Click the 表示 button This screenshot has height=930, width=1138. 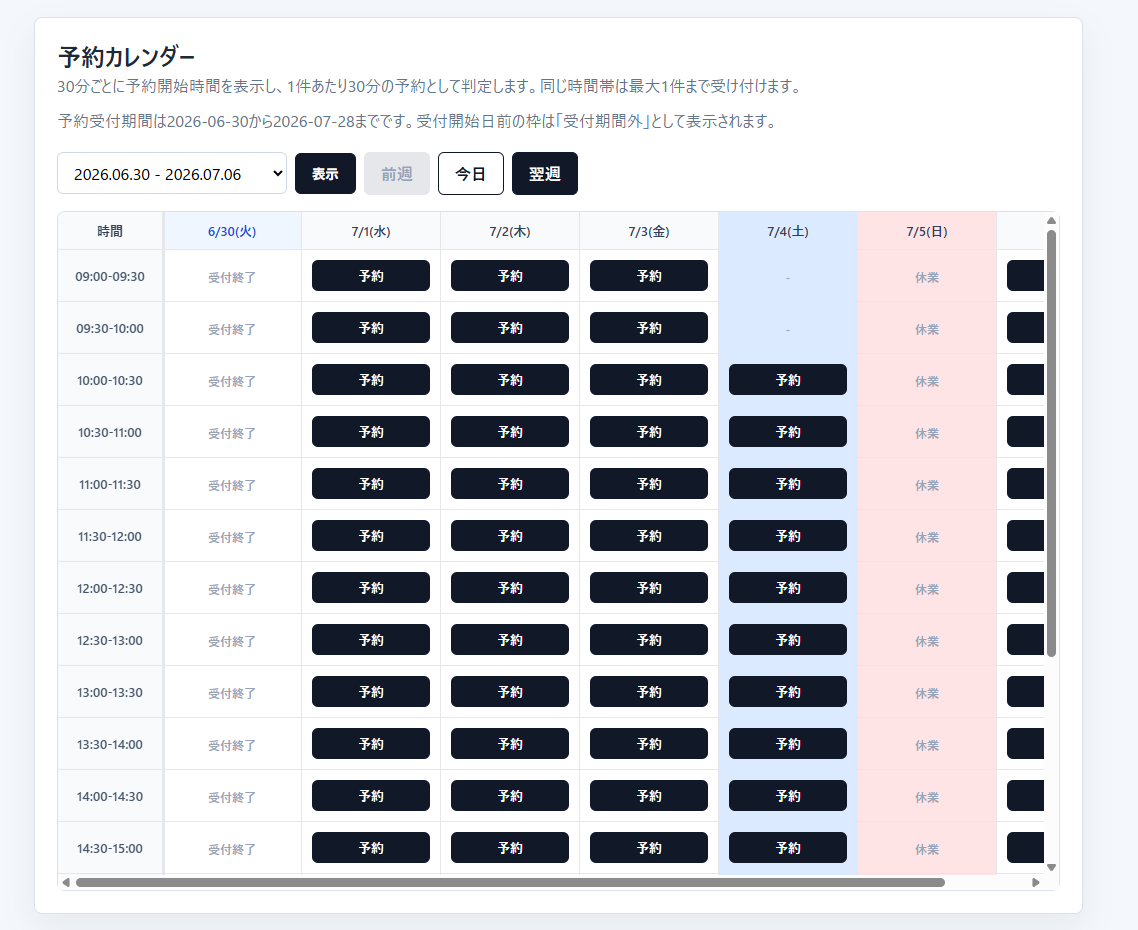(x=325, y=174)
